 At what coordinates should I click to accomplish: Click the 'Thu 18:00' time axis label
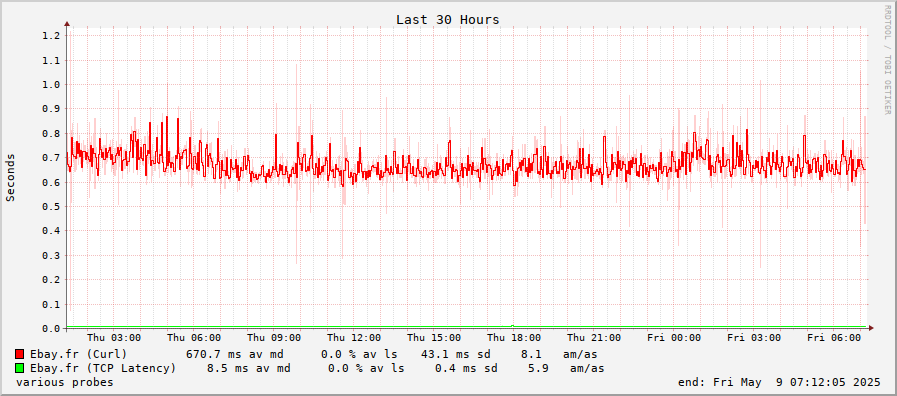click(x=514, y=338)
